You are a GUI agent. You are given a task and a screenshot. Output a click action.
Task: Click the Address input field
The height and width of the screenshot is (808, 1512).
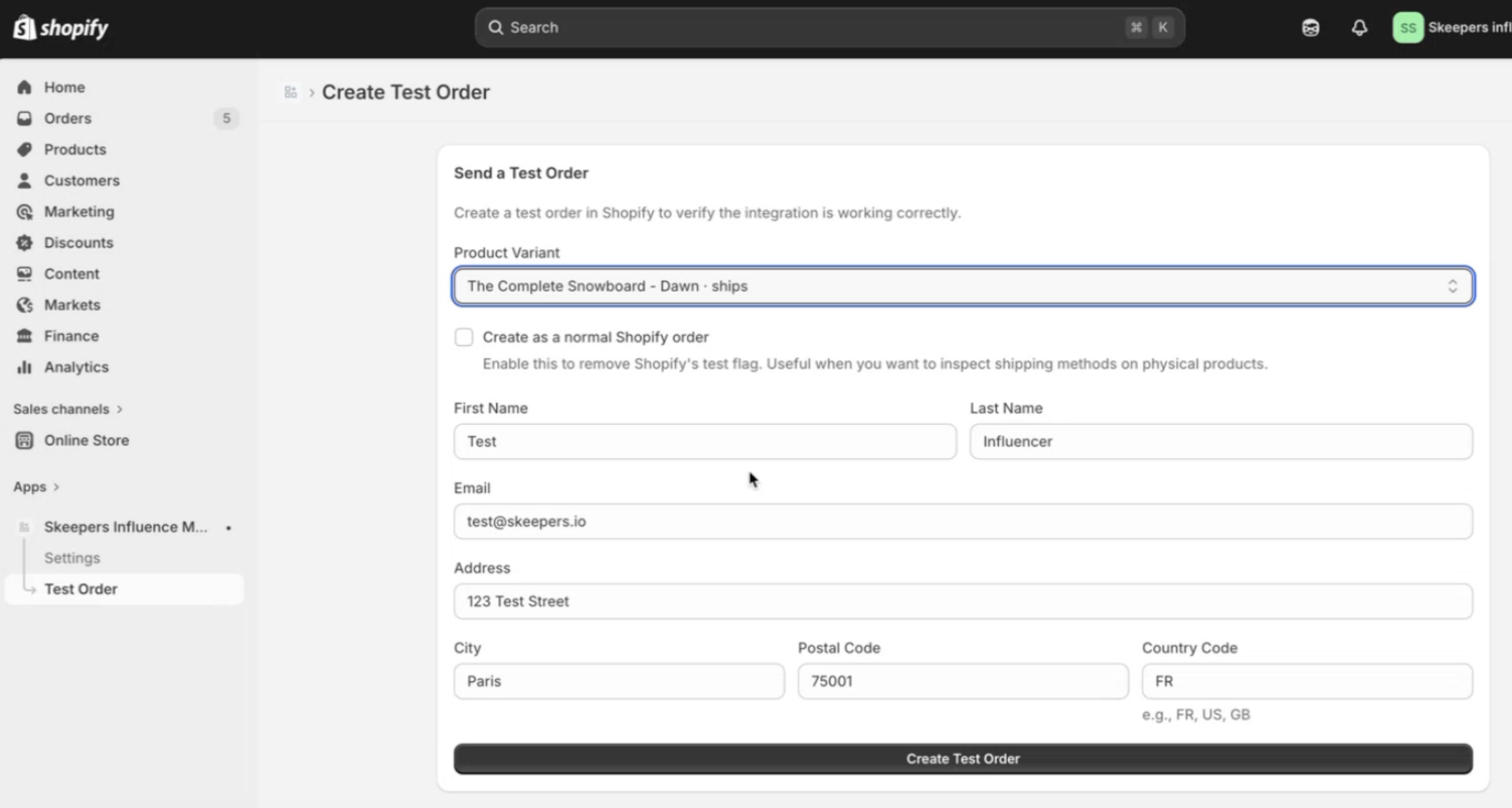(x=963, y=601)
